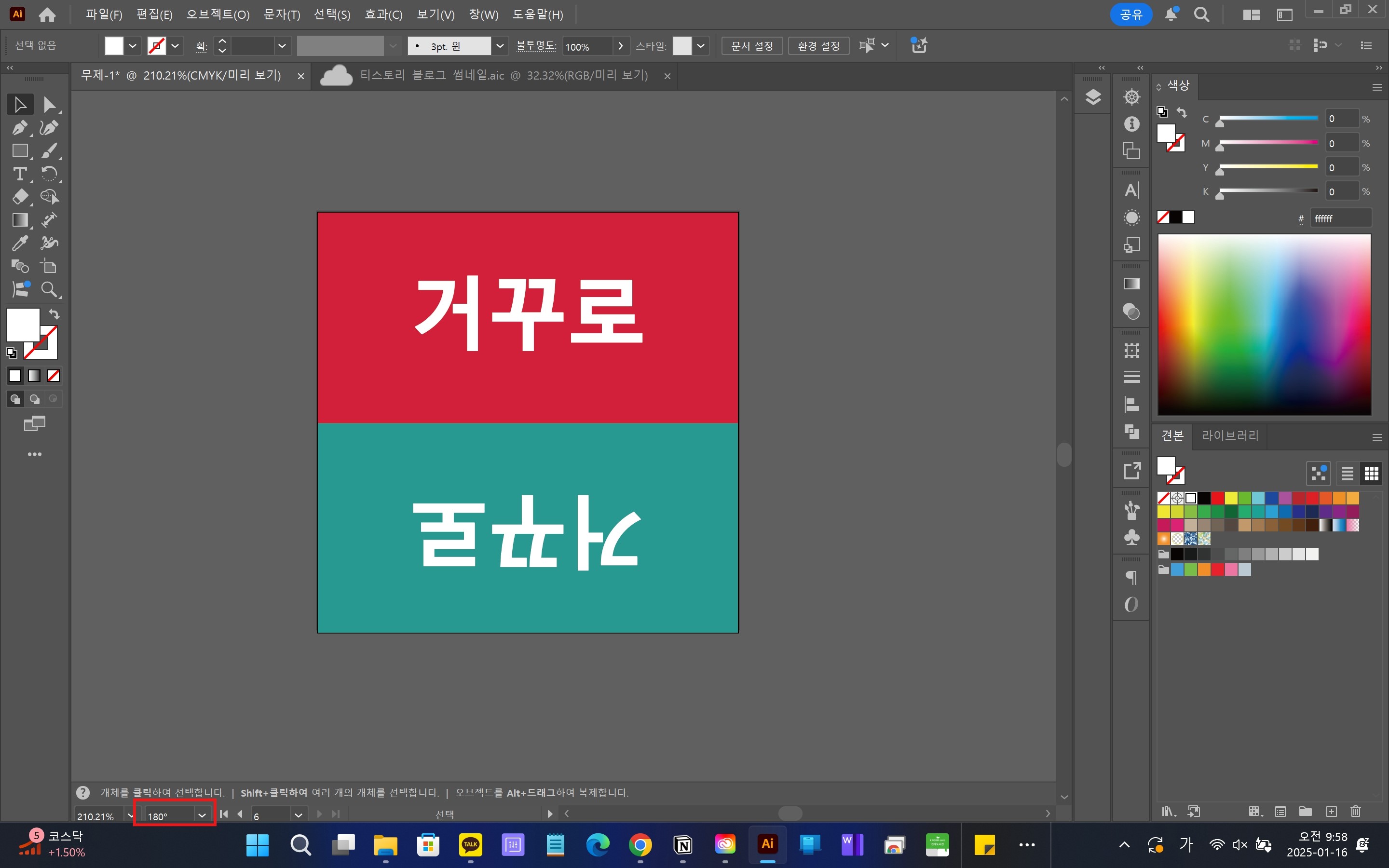1389x868 pixels.
Task: Open the 180° rotation dropdown
Action: tap(202, 814)
